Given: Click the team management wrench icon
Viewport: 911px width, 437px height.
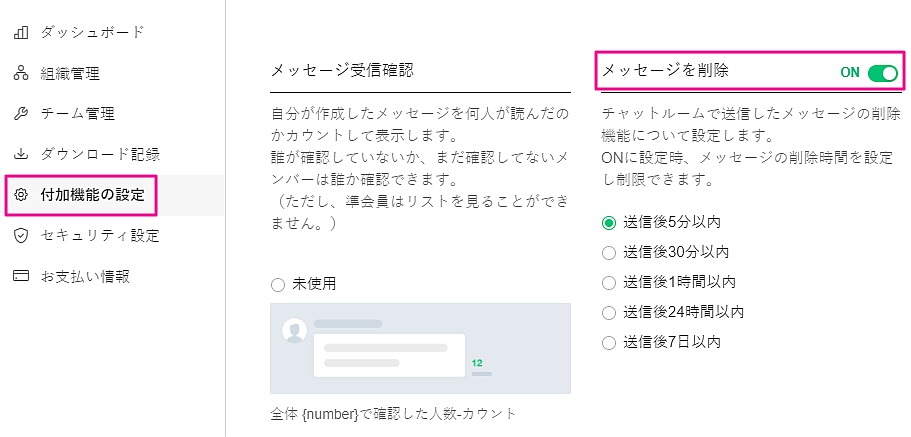Looking at the screenshot, I should tap(20, 114).
